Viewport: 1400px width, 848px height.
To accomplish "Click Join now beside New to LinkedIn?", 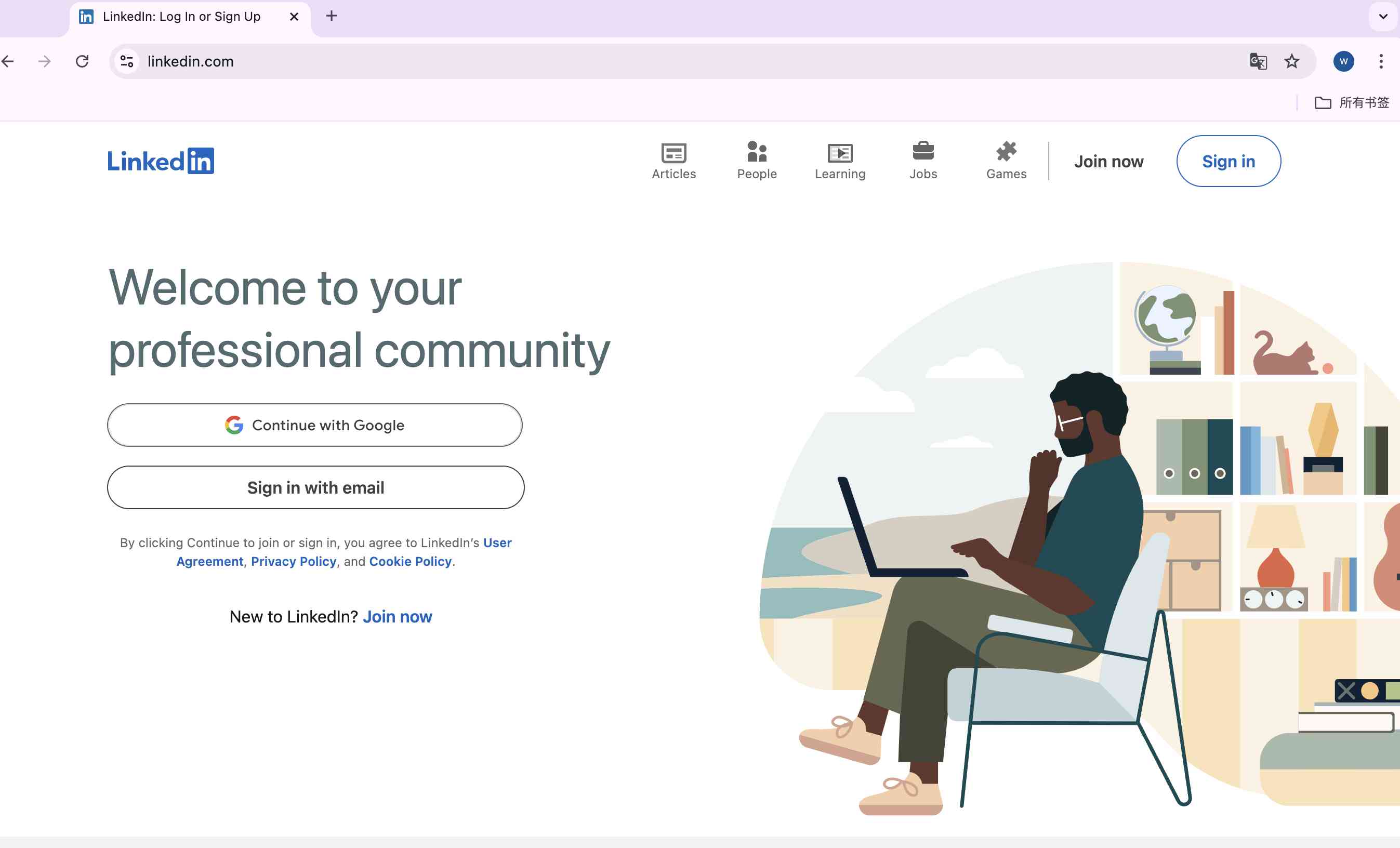I will coord(397,616).
